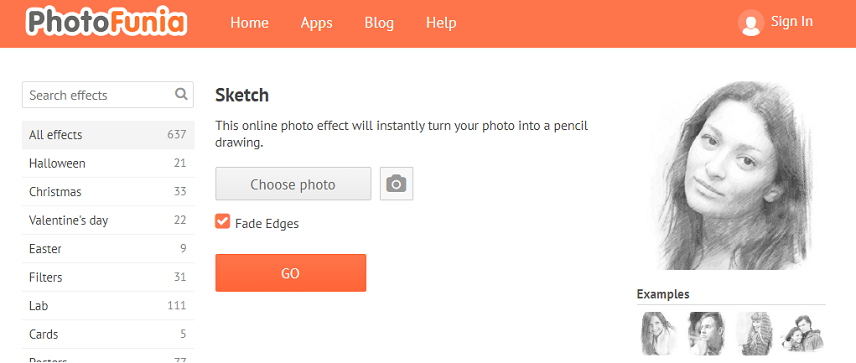Image resolution: width=856 pixels, height=363 pixels.
Task: Open the Lab effects category
Action: tap(108, 306)
